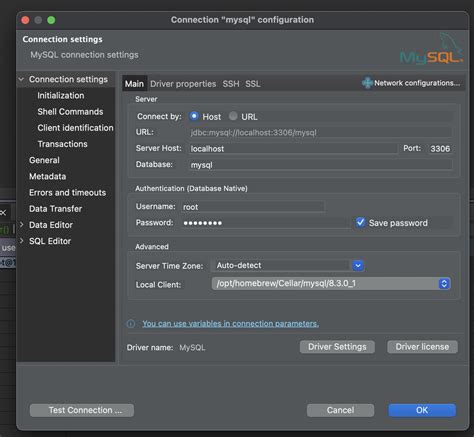
Task: Click the green zoom window button
Action: point(51,20)
